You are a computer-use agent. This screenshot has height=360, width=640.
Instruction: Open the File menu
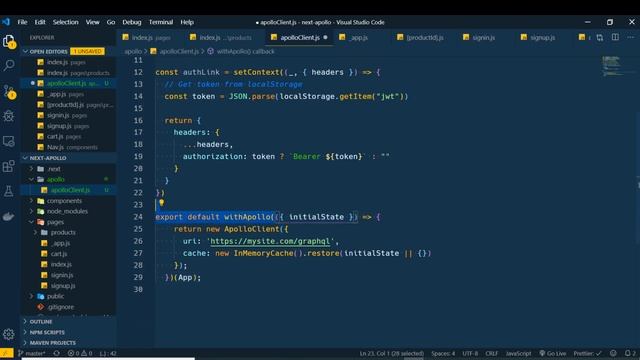22,22
